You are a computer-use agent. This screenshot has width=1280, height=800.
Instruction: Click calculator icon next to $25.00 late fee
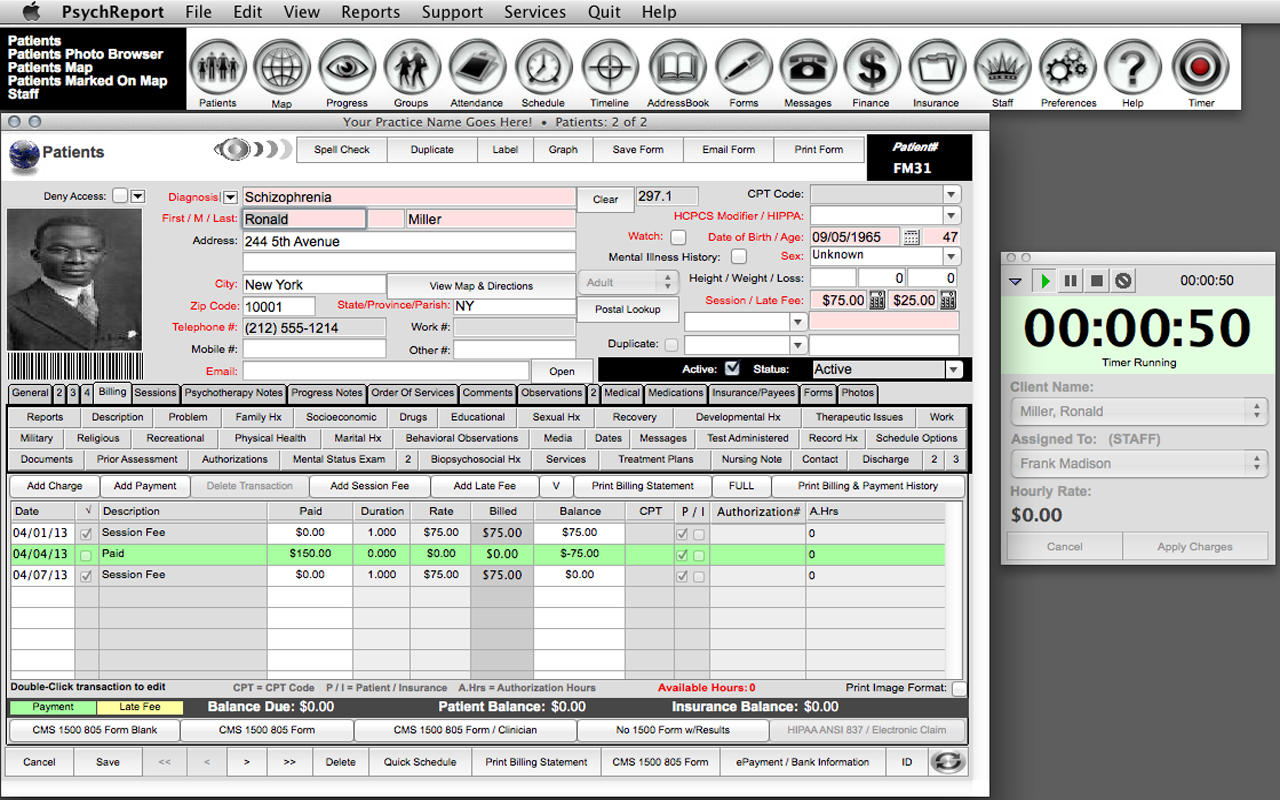[947, 300]
